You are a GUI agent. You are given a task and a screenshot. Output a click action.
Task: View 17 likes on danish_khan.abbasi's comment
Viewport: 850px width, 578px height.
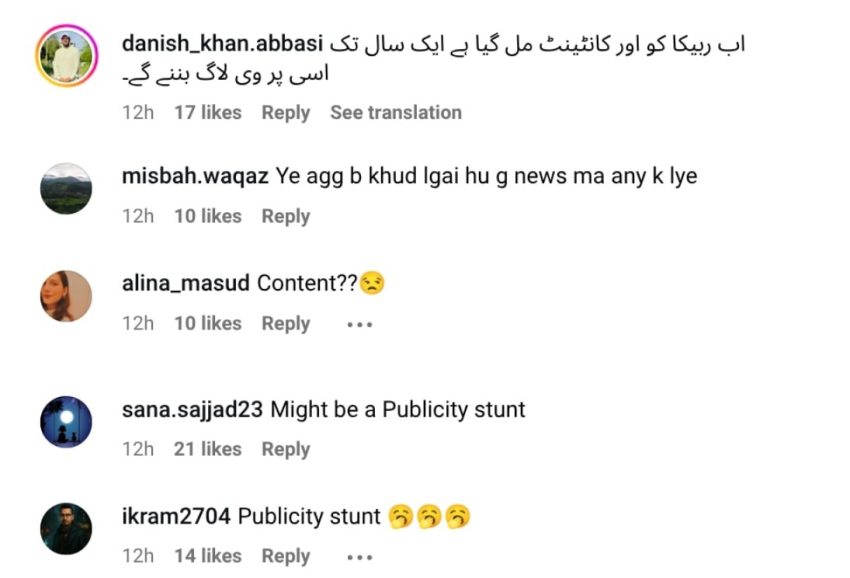(206, 112)
